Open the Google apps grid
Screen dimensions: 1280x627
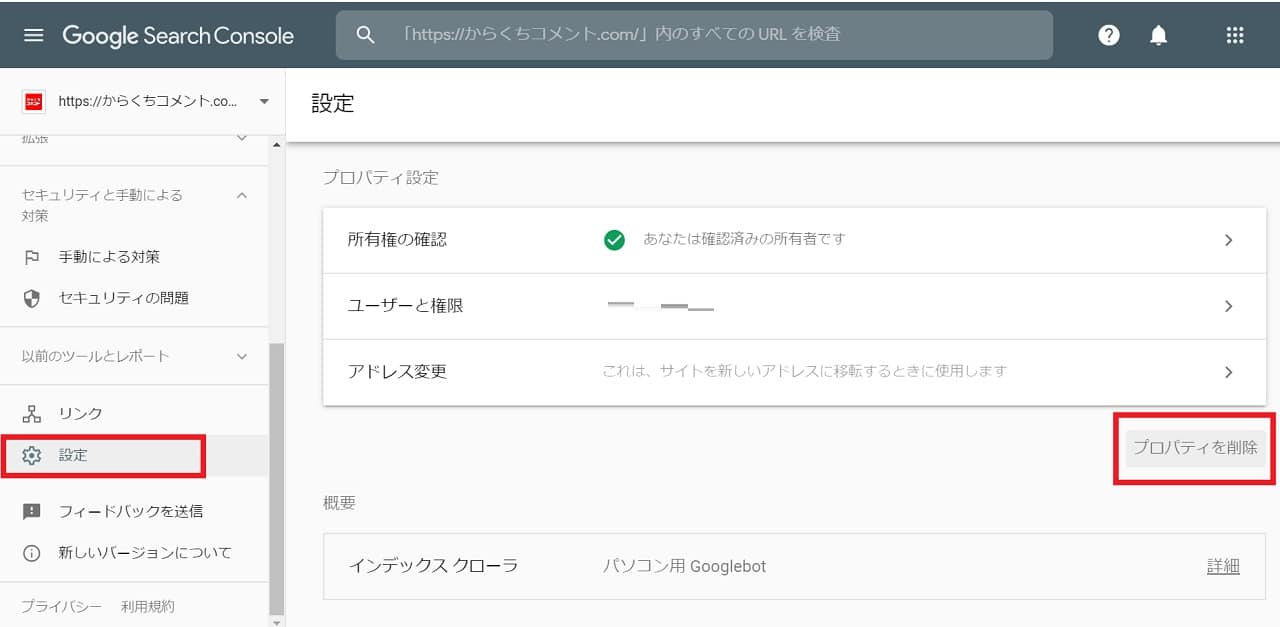(1235, 35)
